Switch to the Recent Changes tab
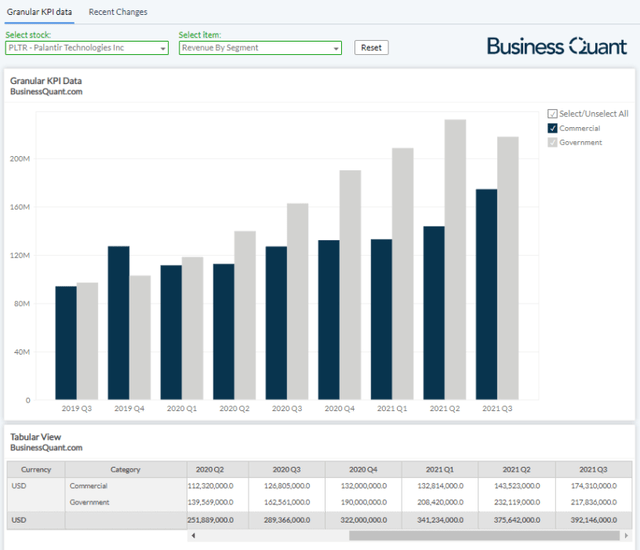The width and height of the screenshot is (640, 550). click(x=117, y=12)
